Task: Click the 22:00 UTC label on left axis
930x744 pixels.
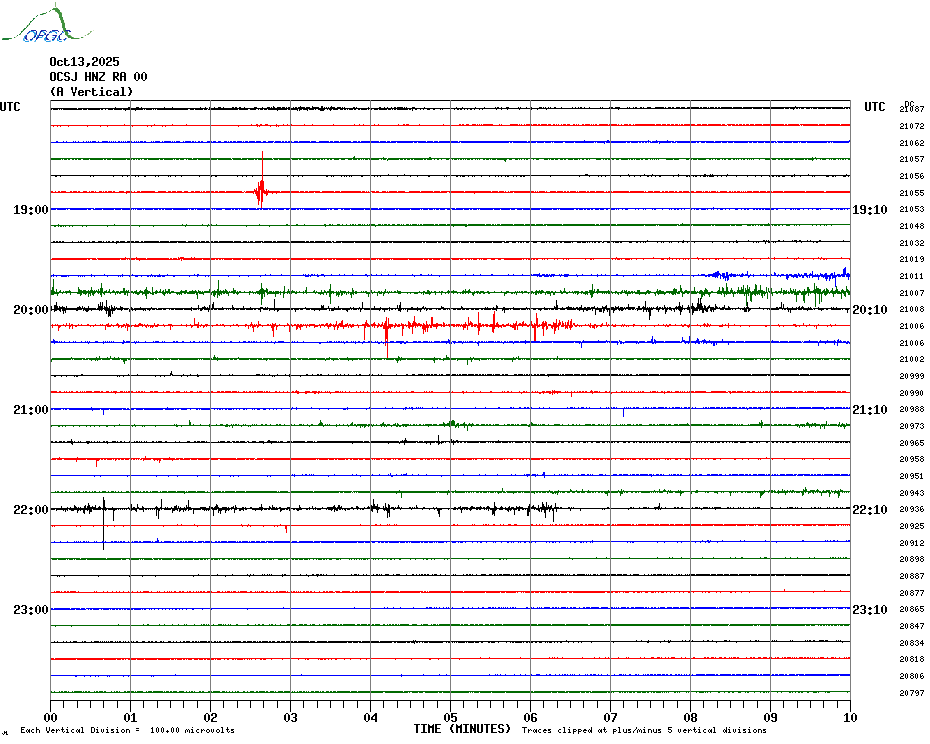Action: coord(30,510)
